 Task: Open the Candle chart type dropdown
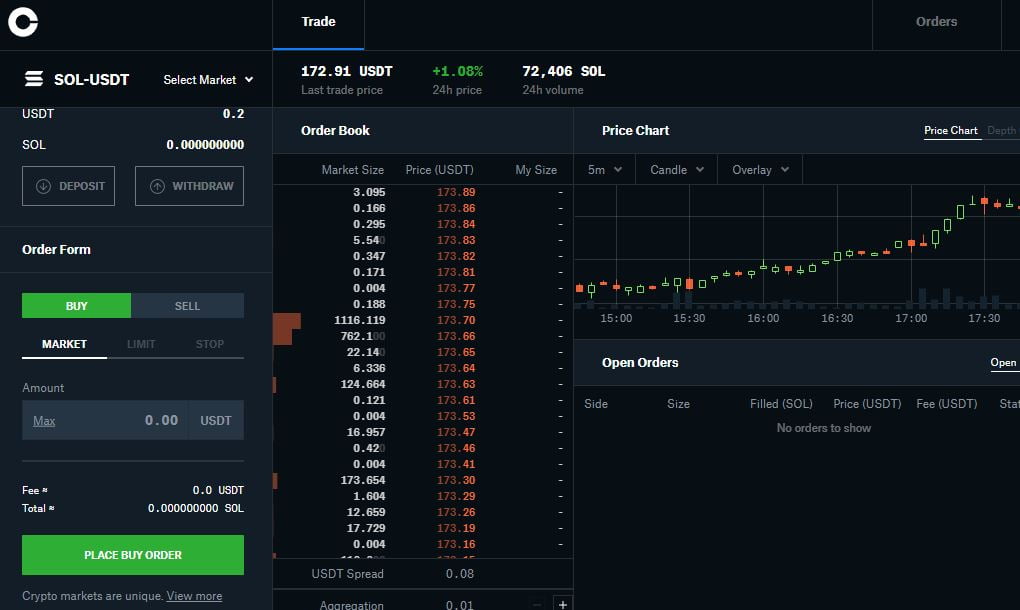[676, 170]
